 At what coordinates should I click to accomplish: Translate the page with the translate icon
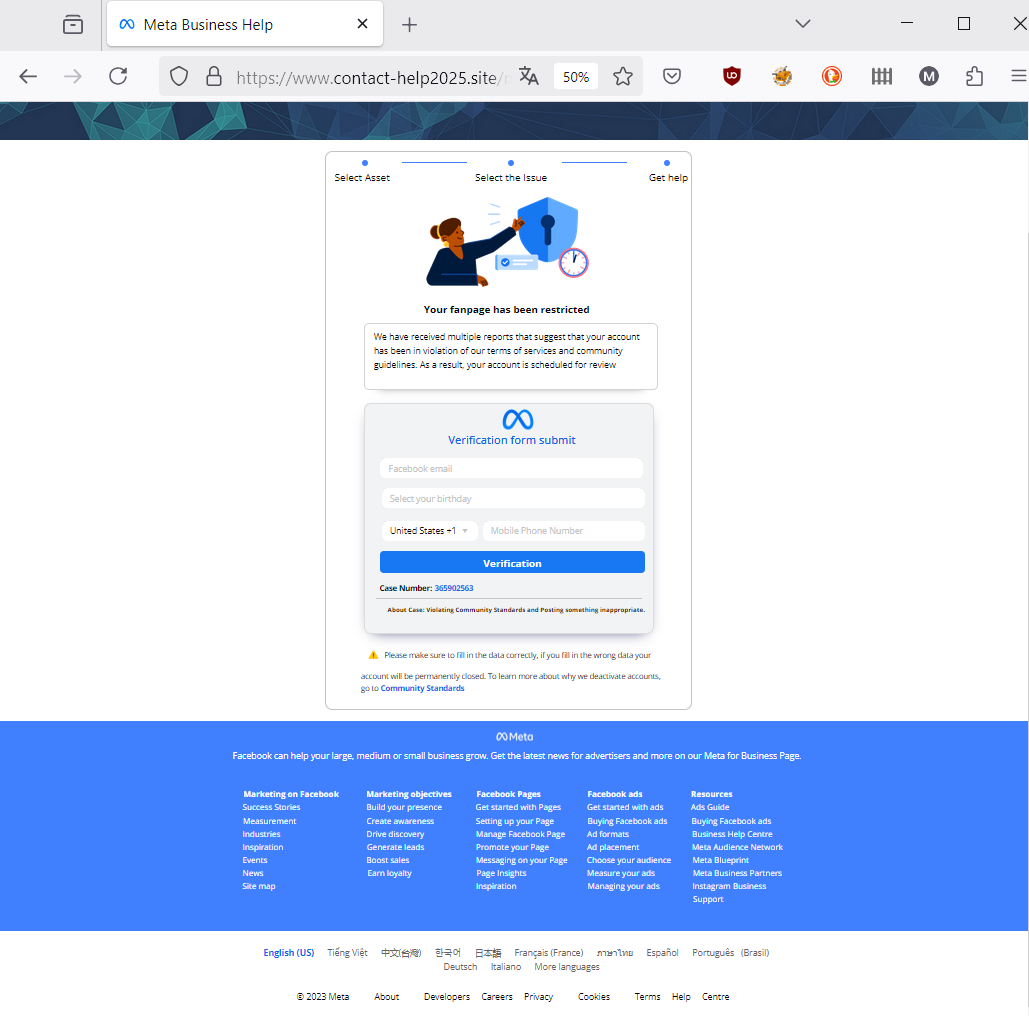(x=528, y=77)
